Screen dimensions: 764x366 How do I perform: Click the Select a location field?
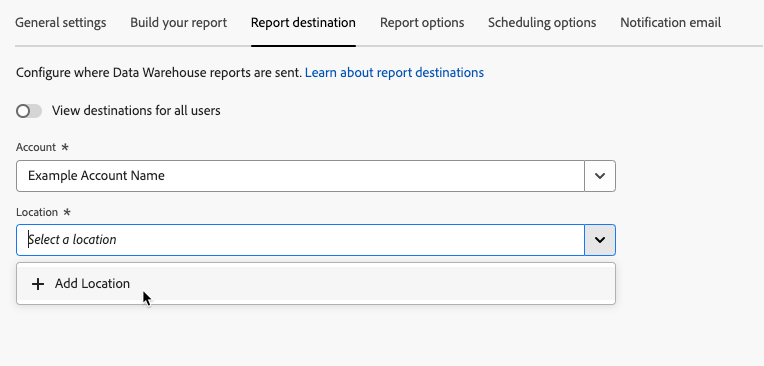[300, 240]
